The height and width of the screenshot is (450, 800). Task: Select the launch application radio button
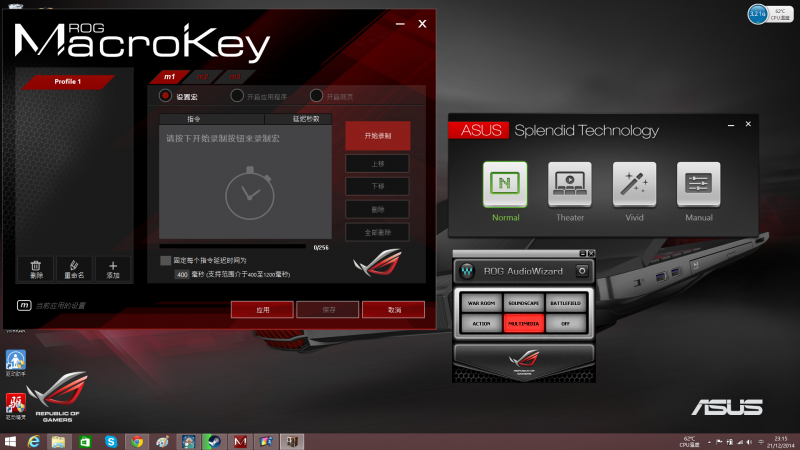237,96
